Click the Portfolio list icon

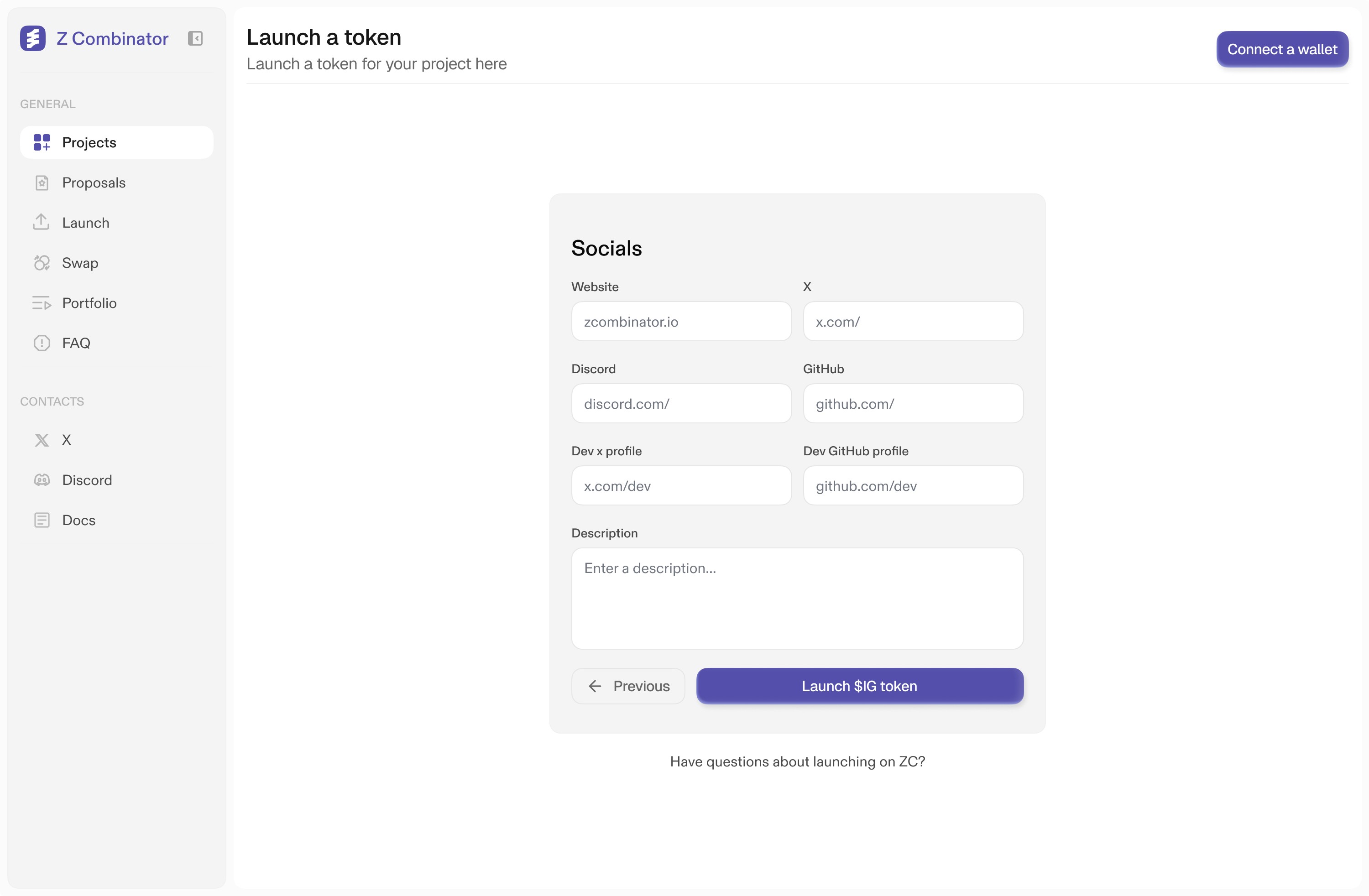42,303
